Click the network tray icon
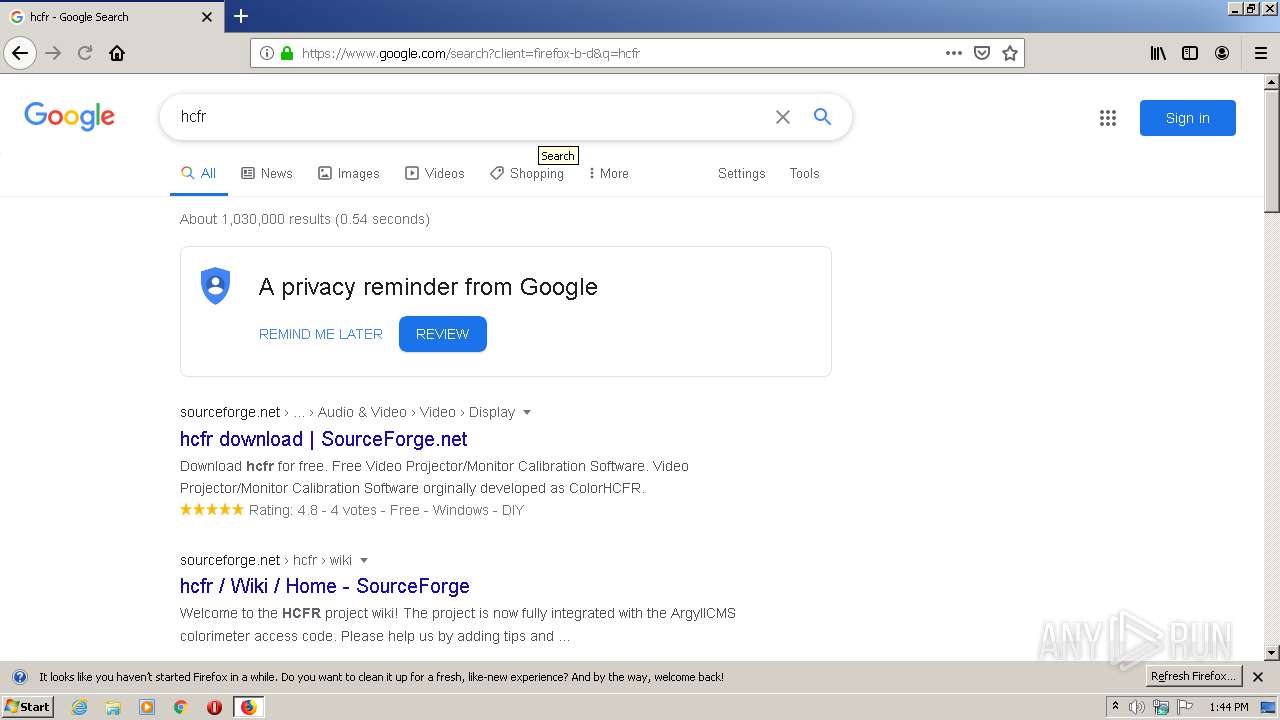Viewport: 1280px width, 720px height. [x=1161, y=707]
